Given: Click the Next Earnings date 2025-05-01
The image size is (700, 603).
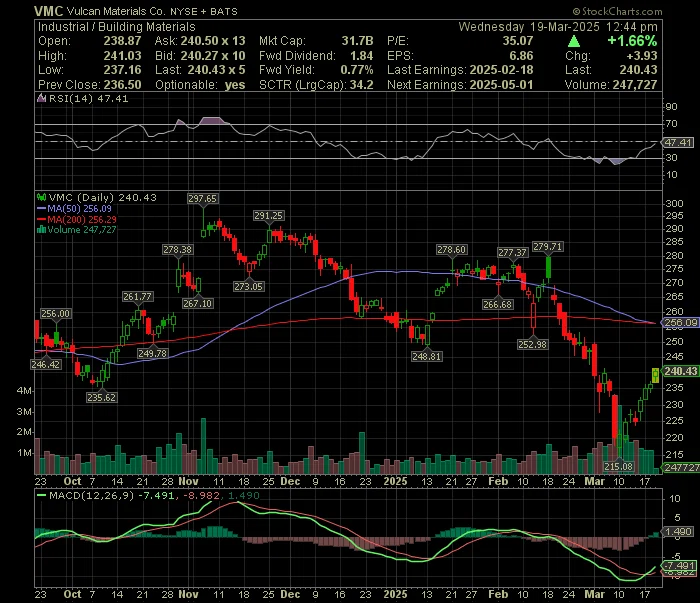Looking at the screenshot, I should [501, 85].
